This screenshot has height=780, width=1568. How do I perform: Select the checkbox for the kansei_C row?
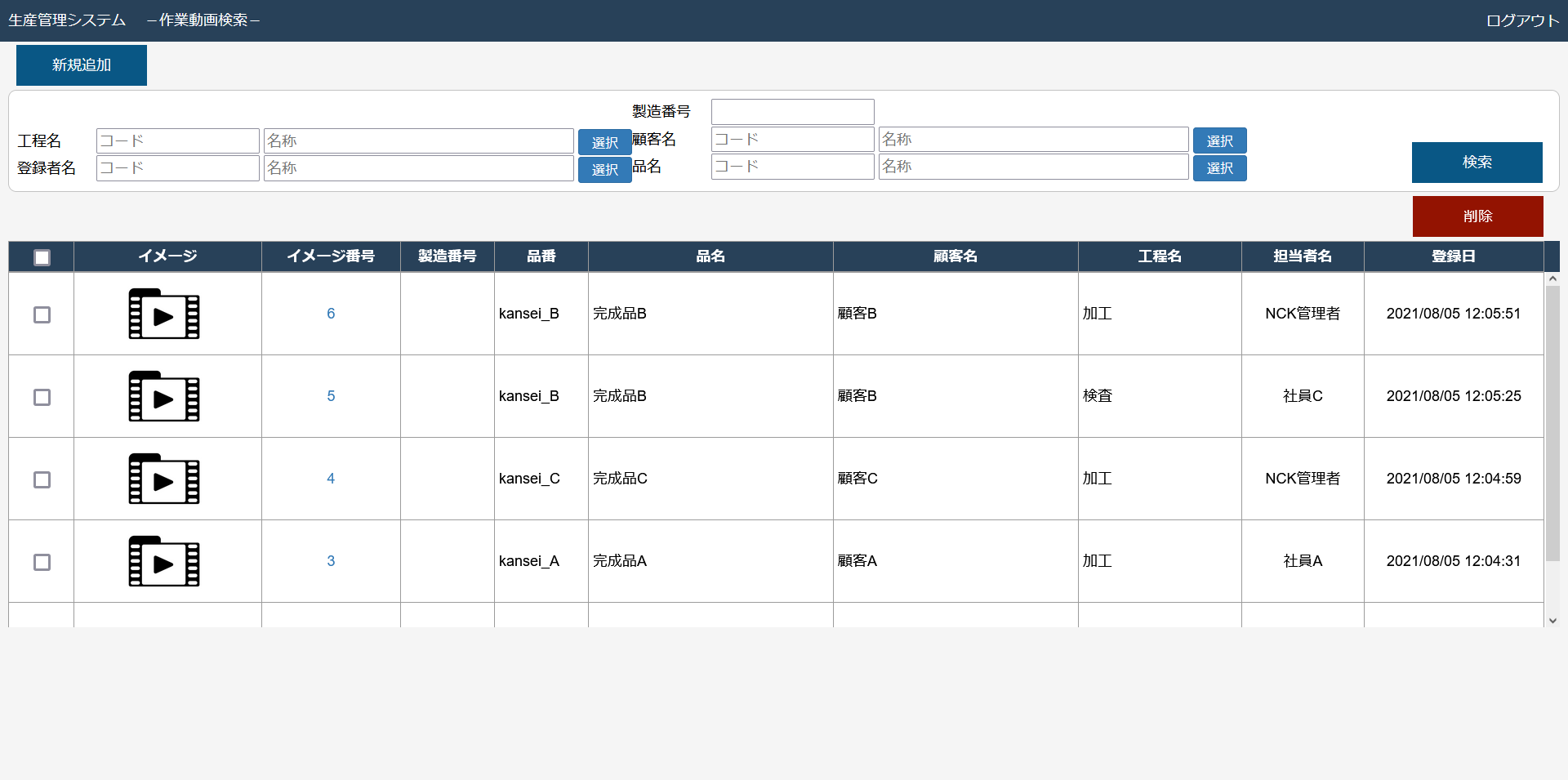point(42,479)
